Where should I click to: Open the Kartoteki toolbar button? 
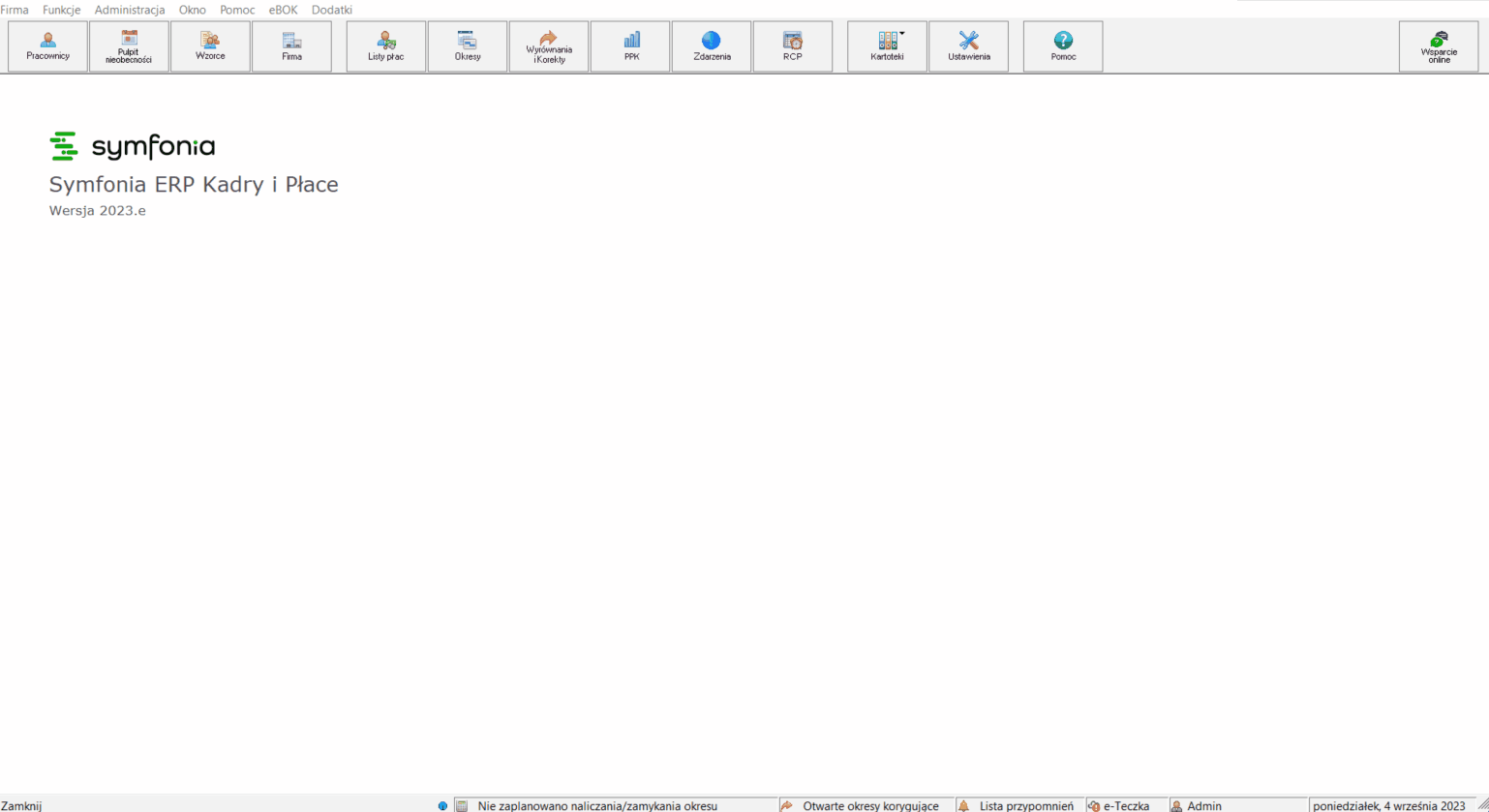[887, 46]
